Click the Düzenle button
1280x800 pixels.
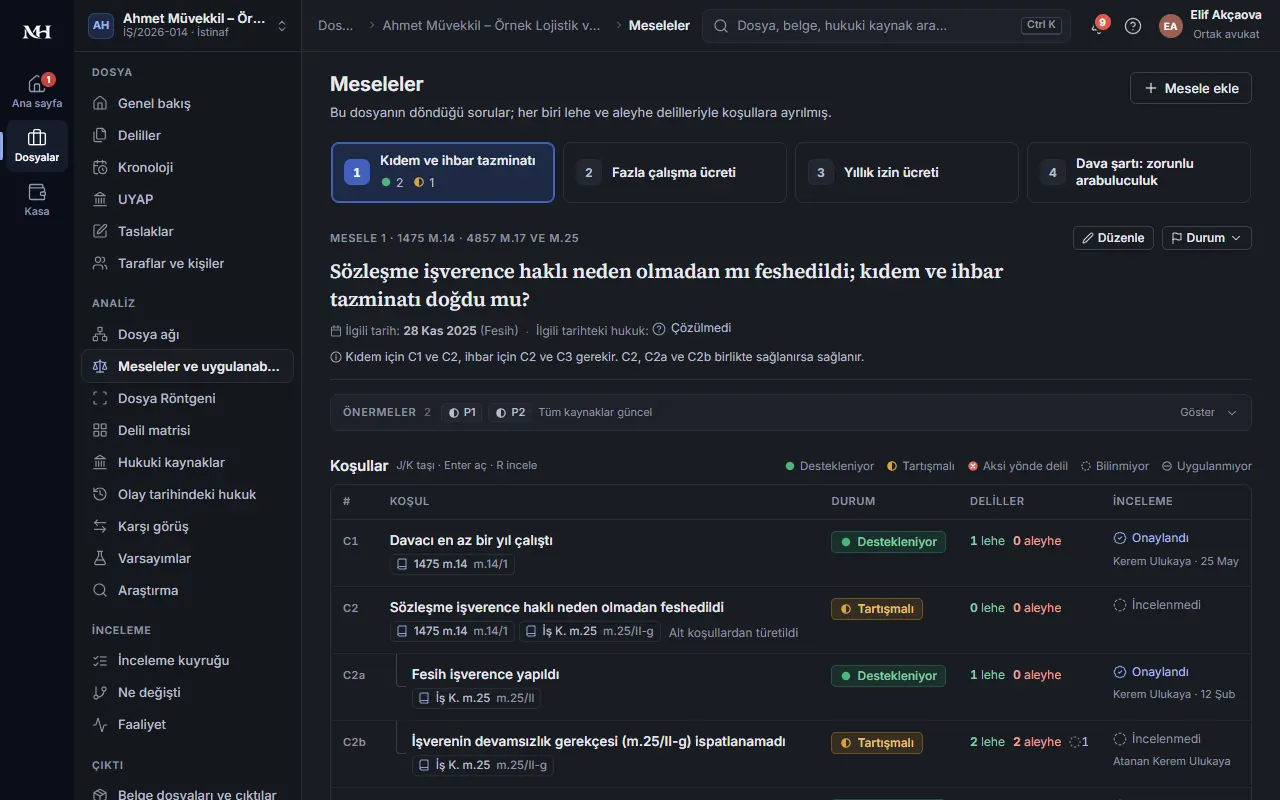1113,238
